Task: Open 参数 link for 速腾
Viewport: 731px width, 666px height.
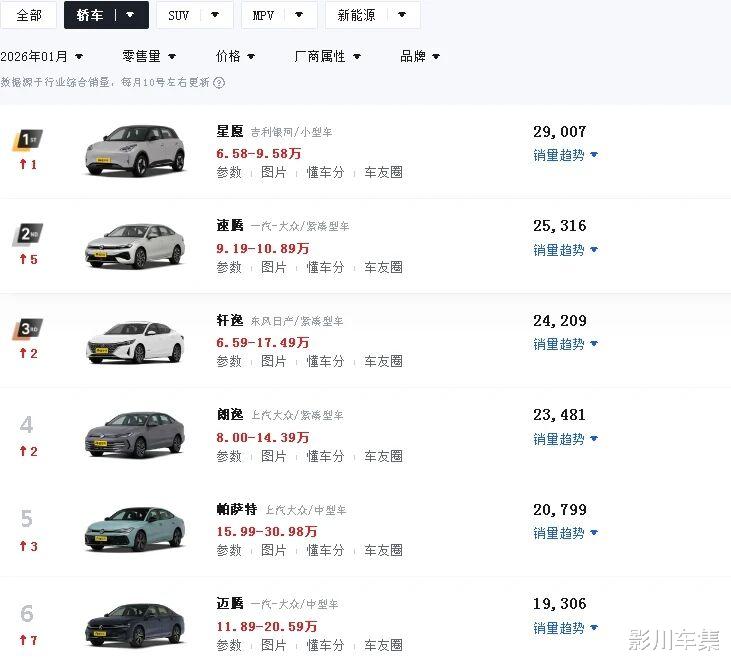Action: (229, 267)
